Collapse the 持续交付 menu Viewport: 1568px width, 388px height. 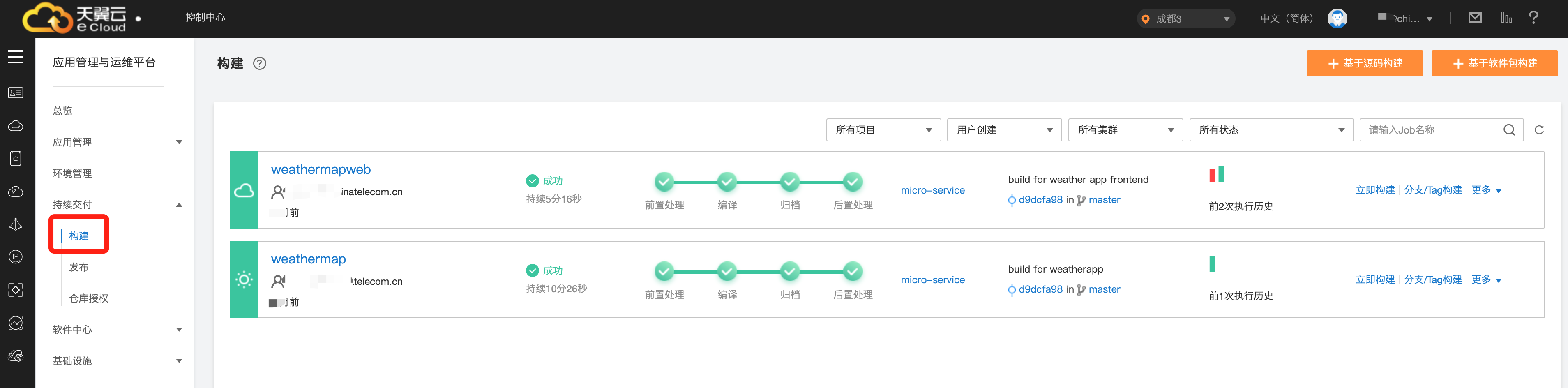pos(117,205)
